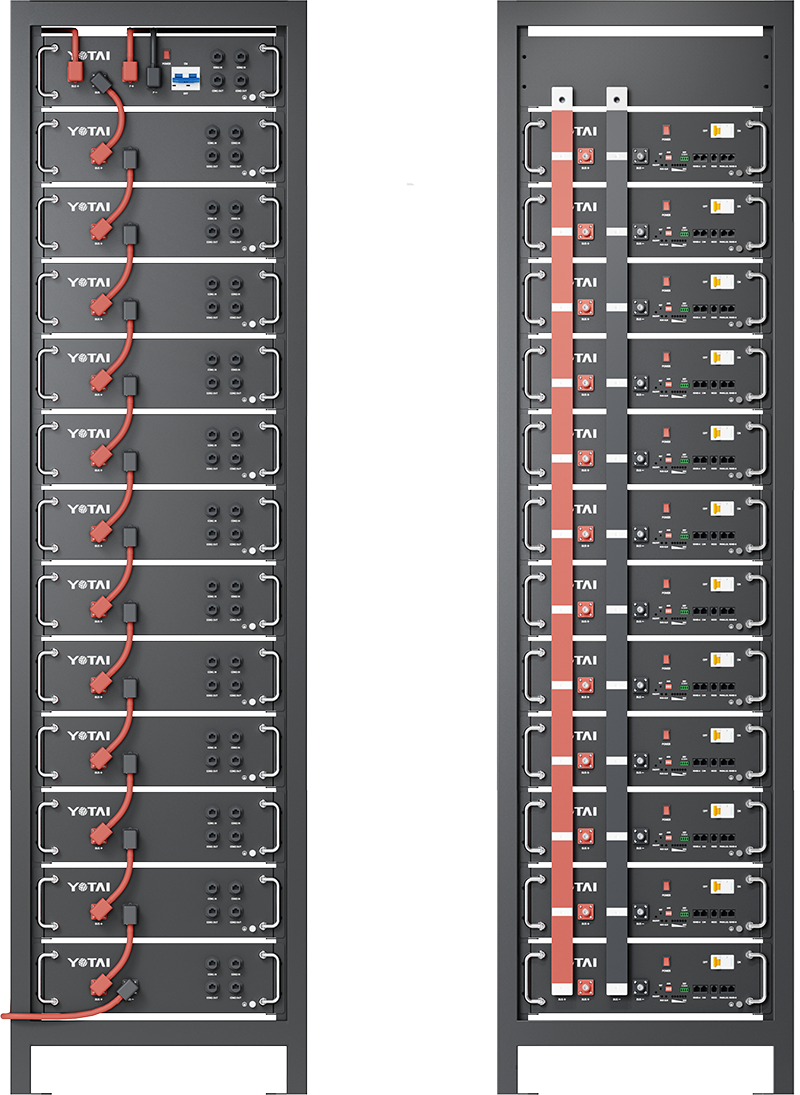This screenshot has height=1095, width=800.
Task: Flip the yellow OFF/ON isolator switch on the top right module
Action: coord(720,130)
